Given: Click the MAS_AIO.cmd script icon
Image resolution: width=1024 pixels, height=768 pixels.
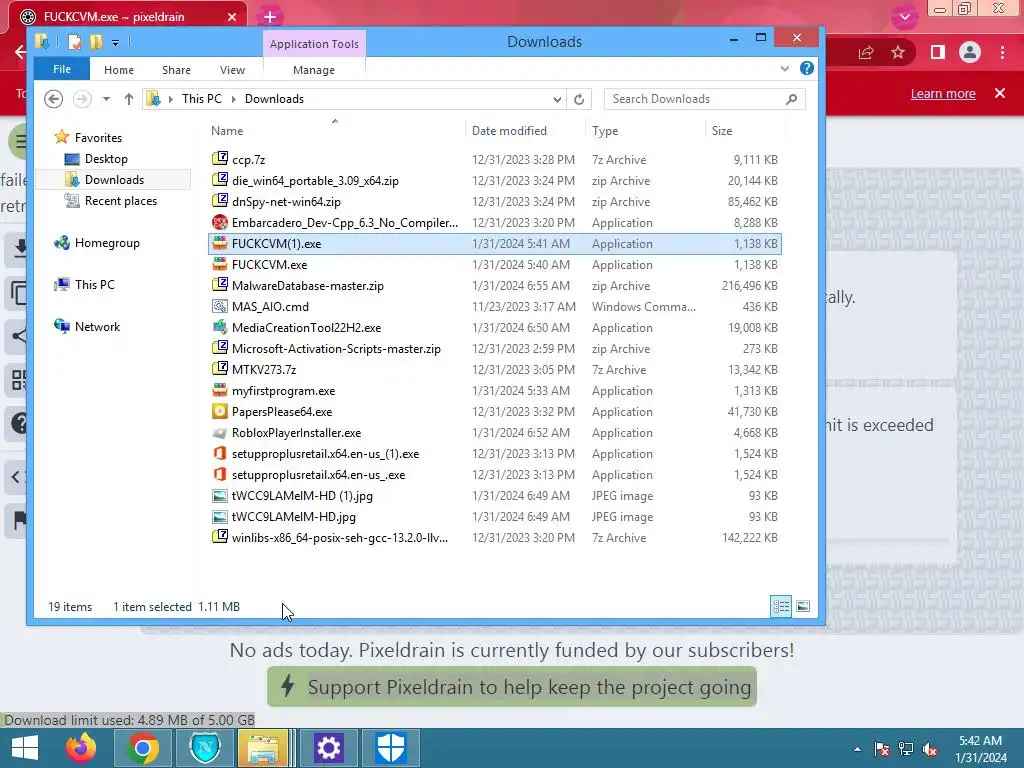Looking at the screenshot, I should (x=220, y=306).
